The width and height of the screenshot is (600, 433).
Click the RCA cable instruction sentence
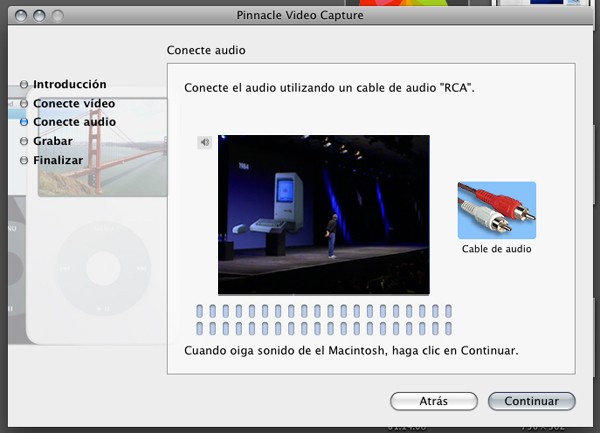[329, 88]
